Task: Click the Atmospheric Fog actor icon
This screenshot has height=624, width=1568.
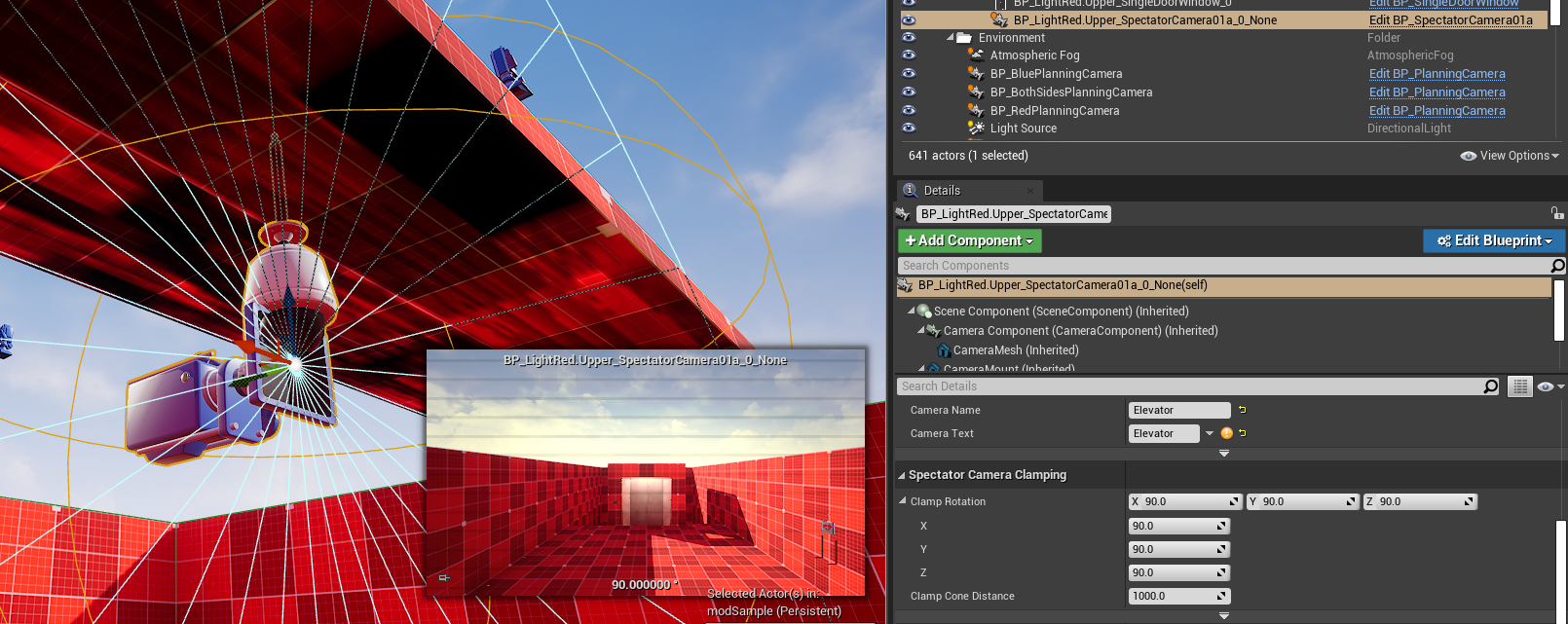Action: point(976,55)
